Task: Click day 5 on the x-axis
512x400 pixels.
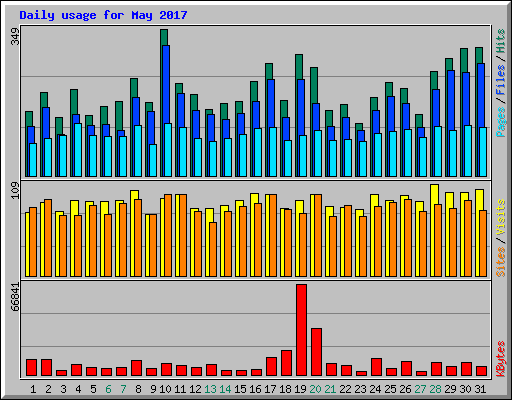Action: [93, 389]
